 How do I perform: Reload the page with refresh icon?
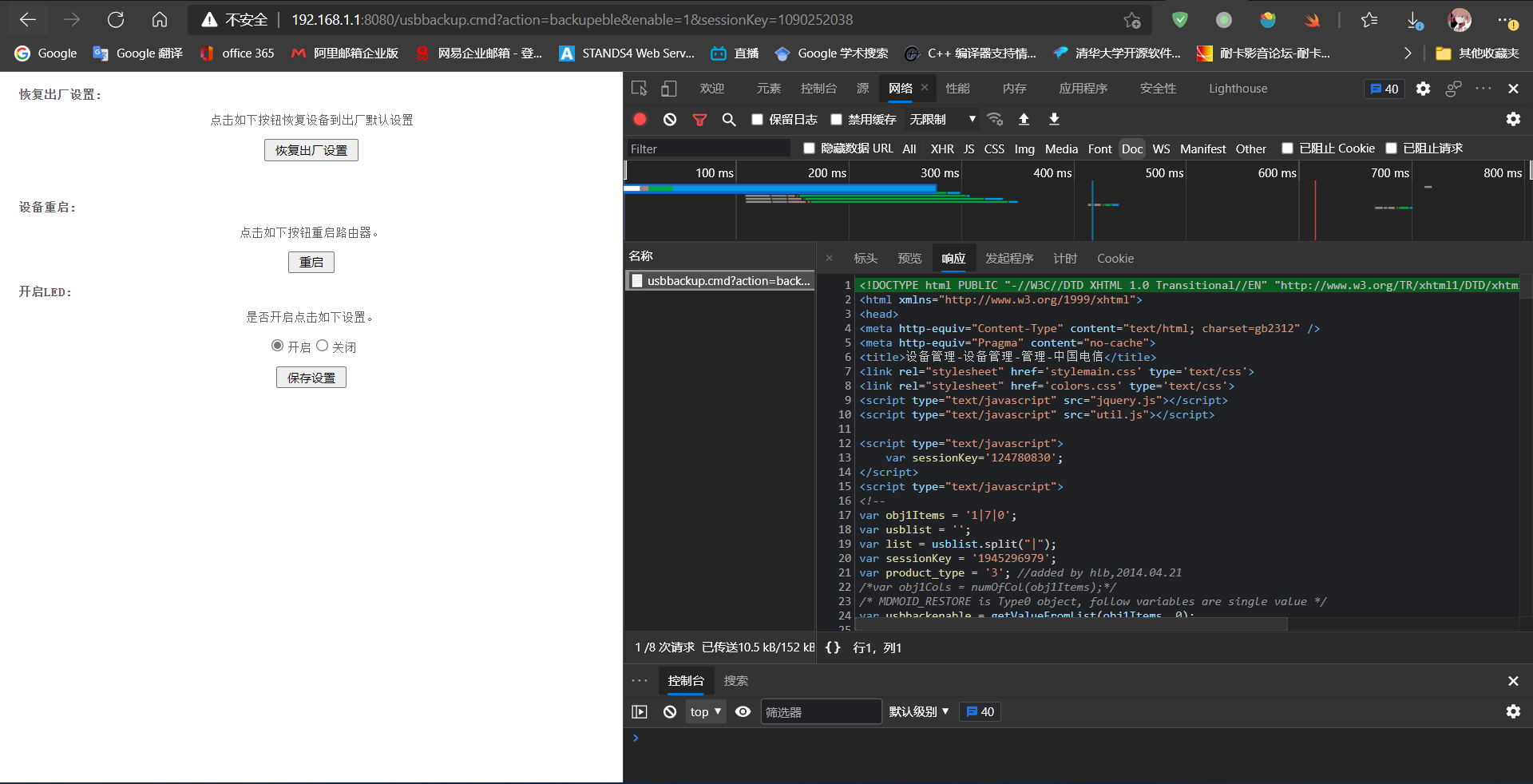click(116, 20)
